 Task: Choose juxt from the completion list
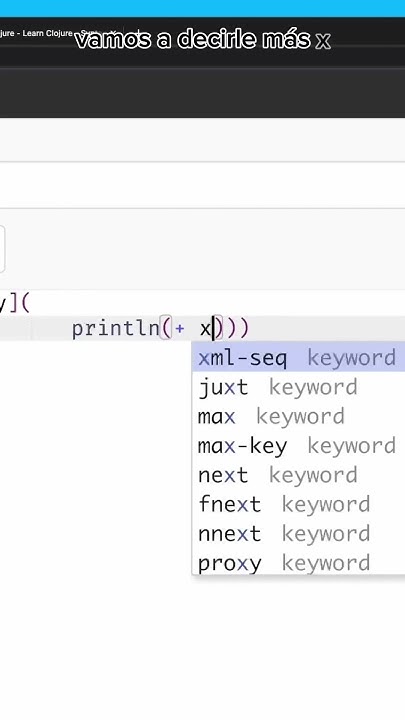coord(298,387)
